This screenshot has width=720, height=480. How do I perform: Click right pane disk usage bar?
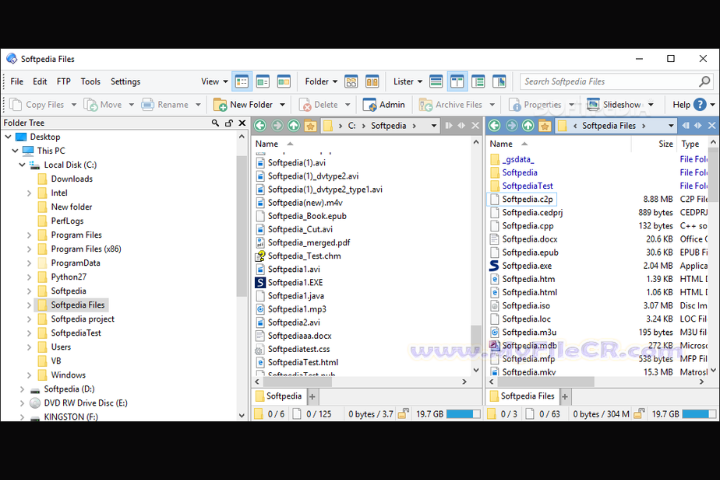click(x=699, y=414)
